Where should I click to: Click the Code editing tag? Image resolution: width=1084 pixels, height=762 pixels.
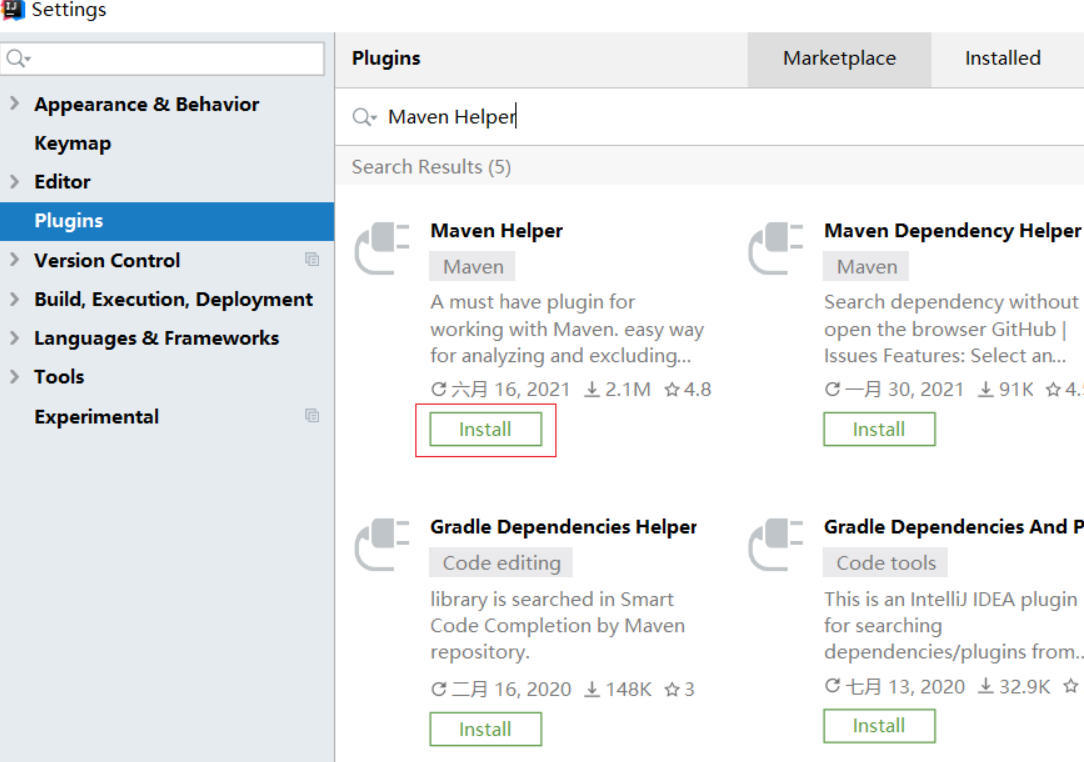(x=501, y=563)
